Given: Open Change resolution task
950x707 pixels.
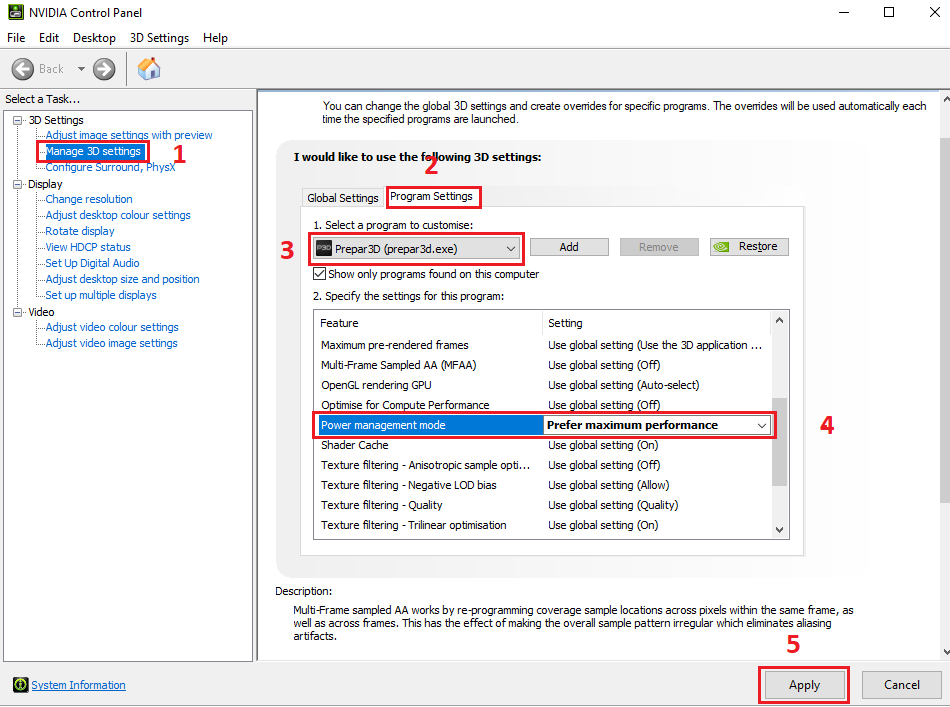Looking at the screenshot, I should pos(89,199).
